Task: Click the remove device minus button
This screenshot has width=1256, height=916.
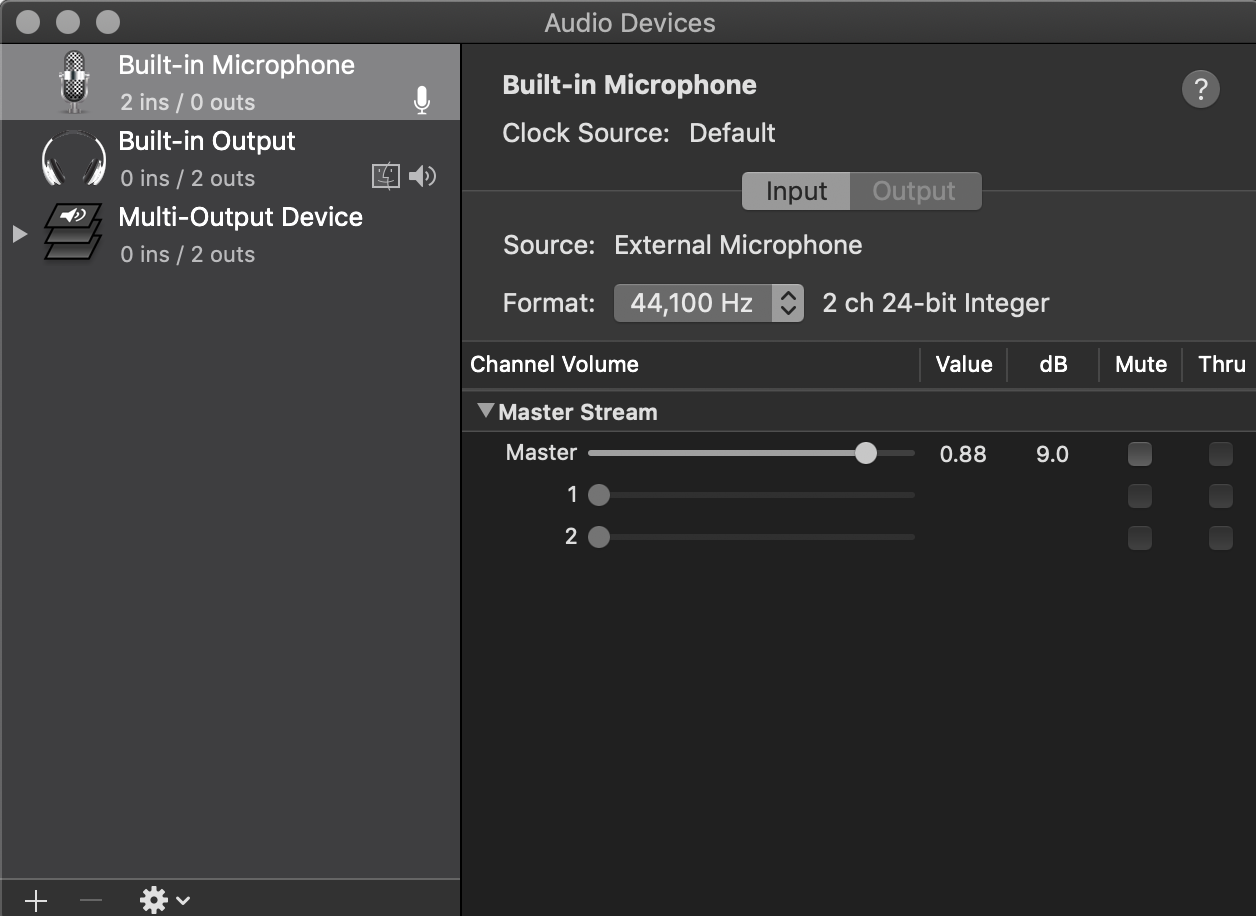Action: click(91, 900)
